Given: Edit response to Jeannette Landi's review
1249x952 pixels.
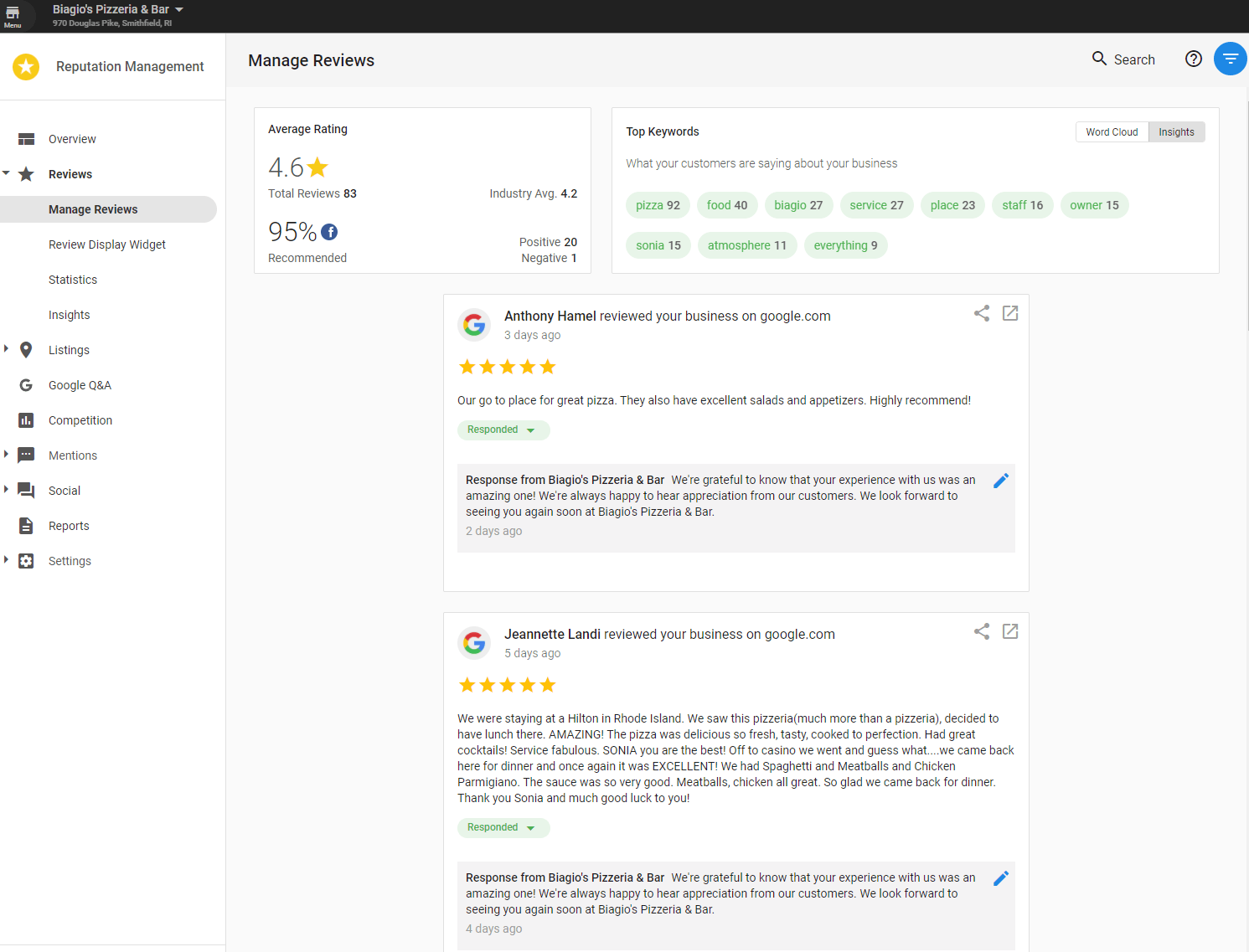Looking at the screenshot, I should pos(1001,878).
